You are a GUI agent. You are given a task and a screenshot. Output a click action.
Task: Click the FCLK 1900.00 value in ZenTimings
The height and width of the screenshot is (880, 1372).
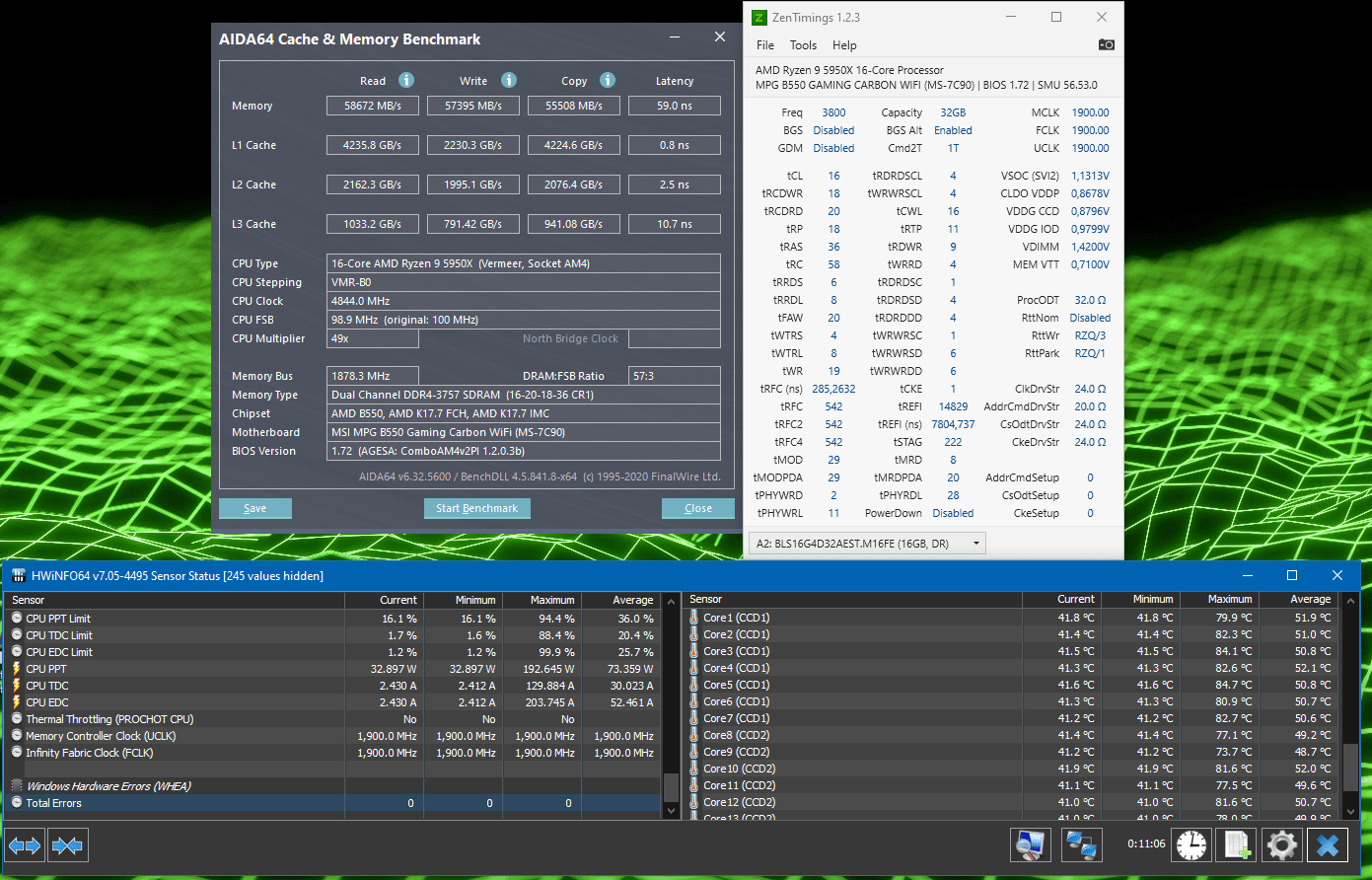click(x=1090, y=130)
